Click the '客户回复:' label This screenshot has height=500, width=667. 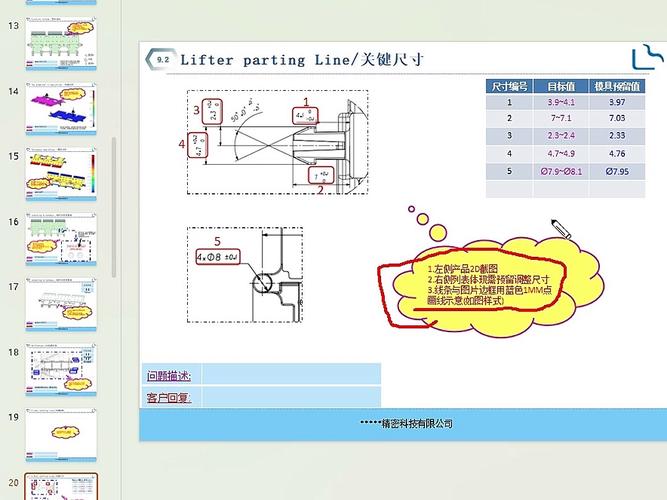(169, 398)
